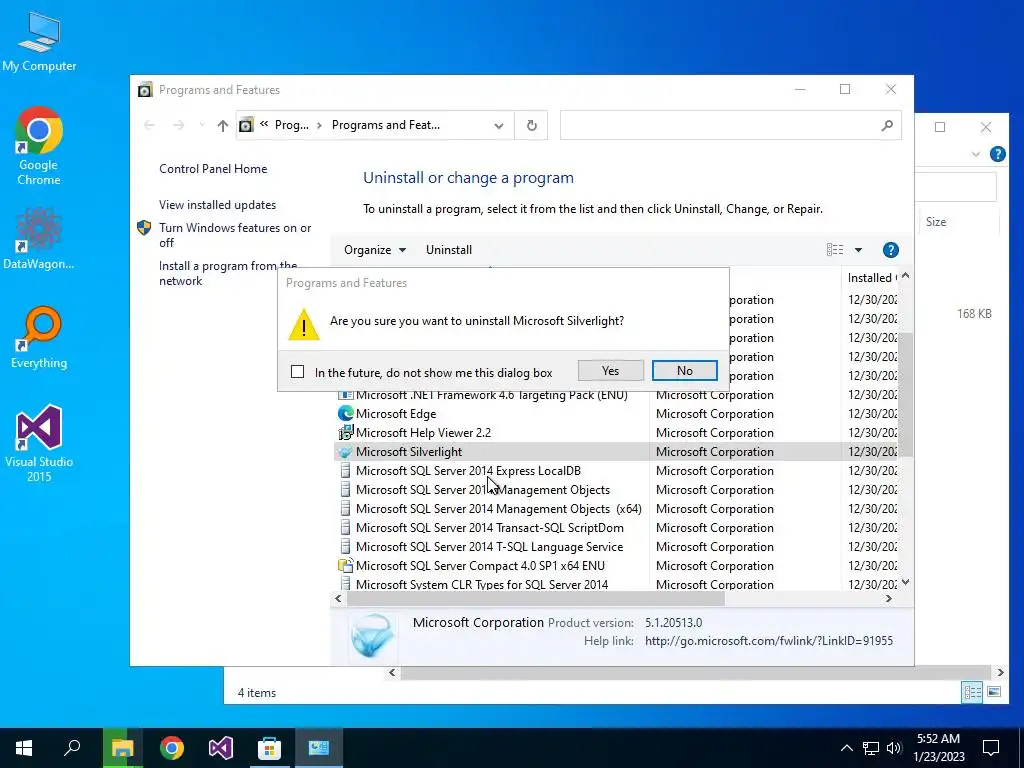Open Visual Studio 2015 desktop shortcut
The image size is (1024, 768).
click(39, 443)
